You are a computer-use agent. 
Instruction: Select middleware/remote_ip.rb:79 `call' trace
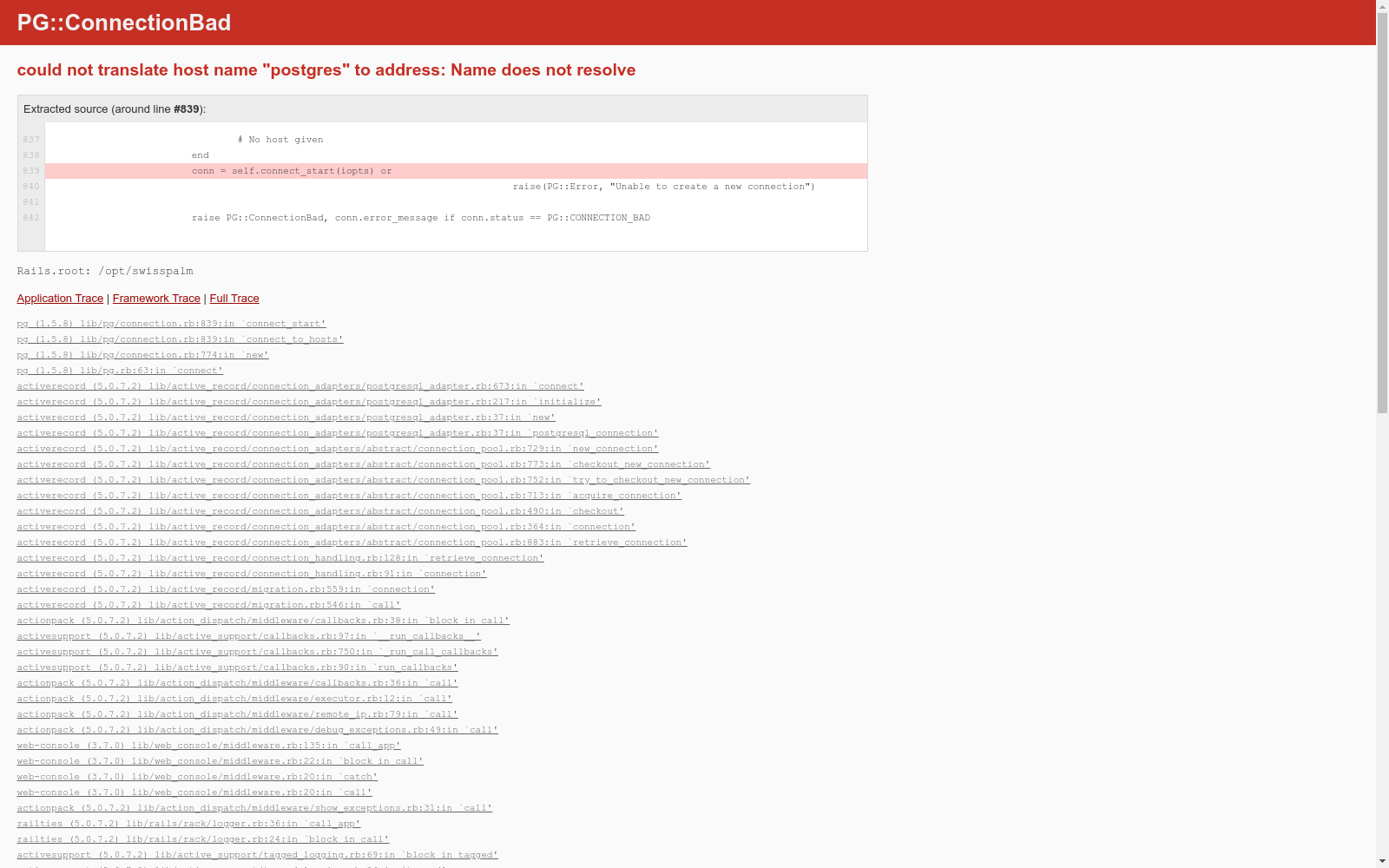coord(237,714)
